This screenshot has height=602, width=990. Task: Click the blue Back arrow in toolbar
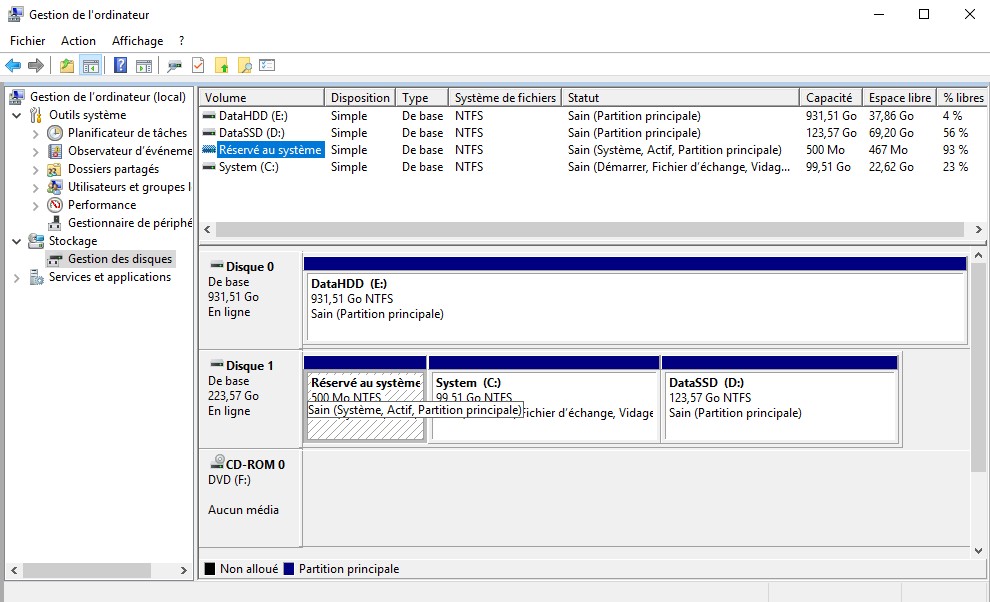coord(13,66)
